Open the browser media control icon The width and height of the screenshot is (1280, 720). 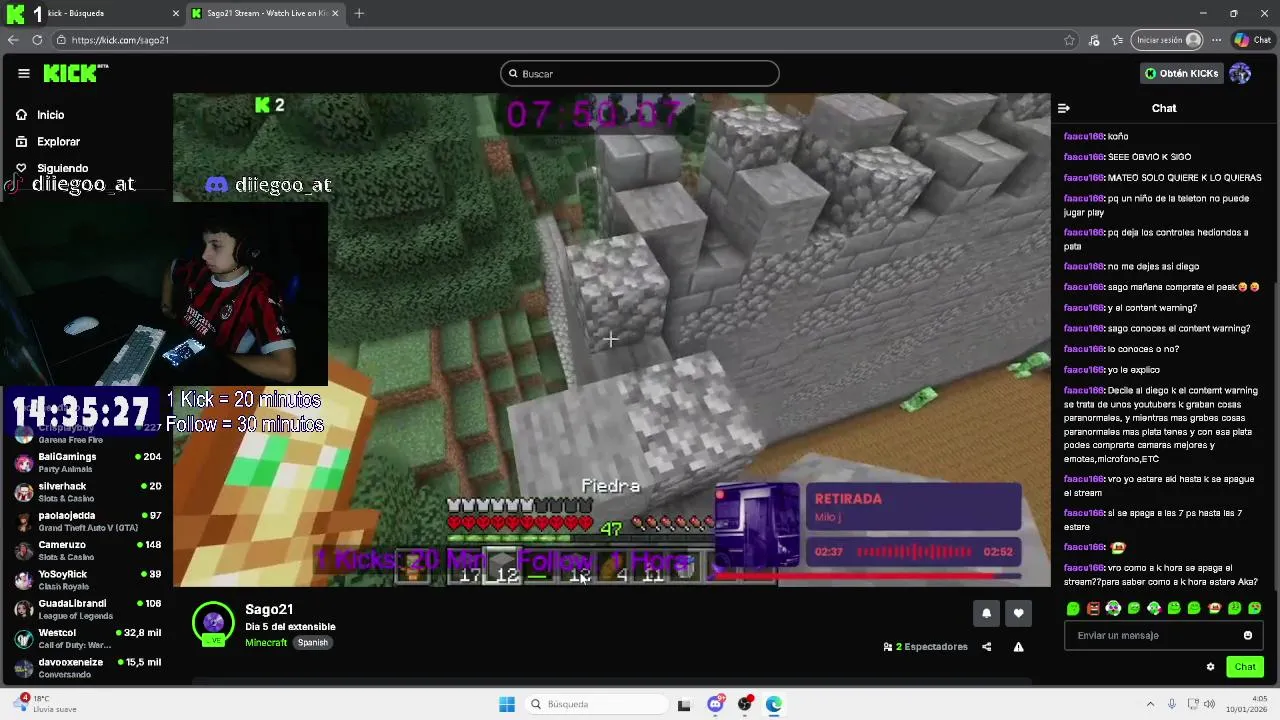(1094, 40)
